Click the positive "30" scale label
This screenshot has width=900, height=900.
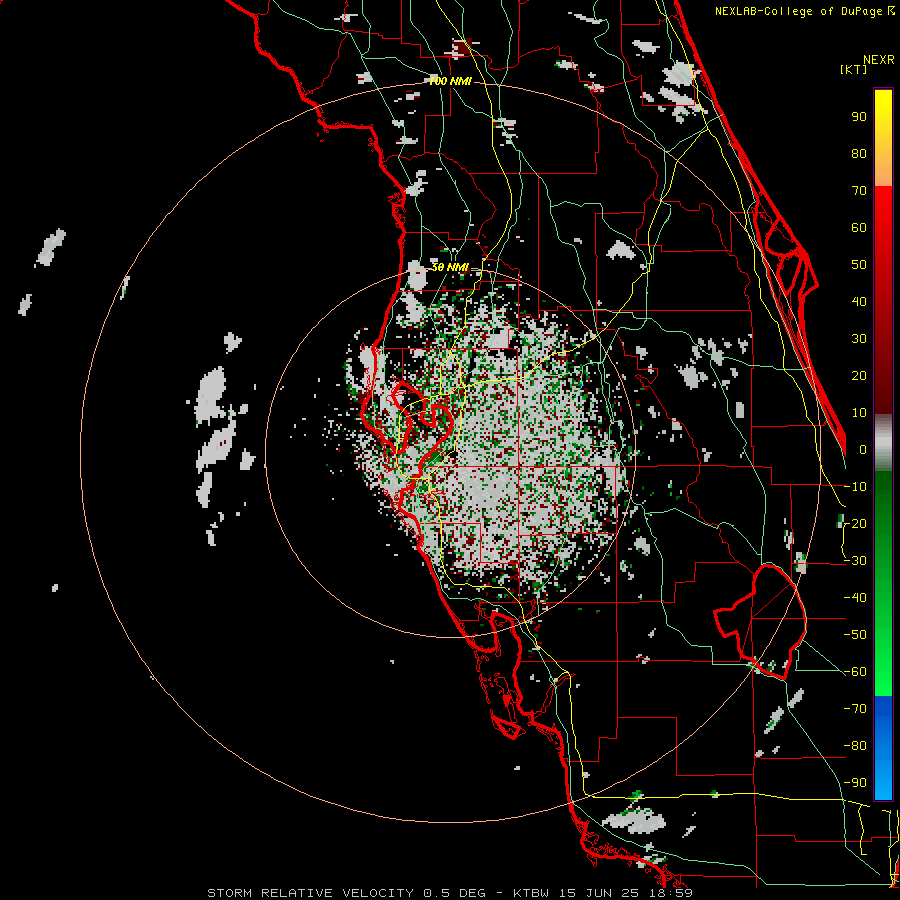click(x=859, y=339)
